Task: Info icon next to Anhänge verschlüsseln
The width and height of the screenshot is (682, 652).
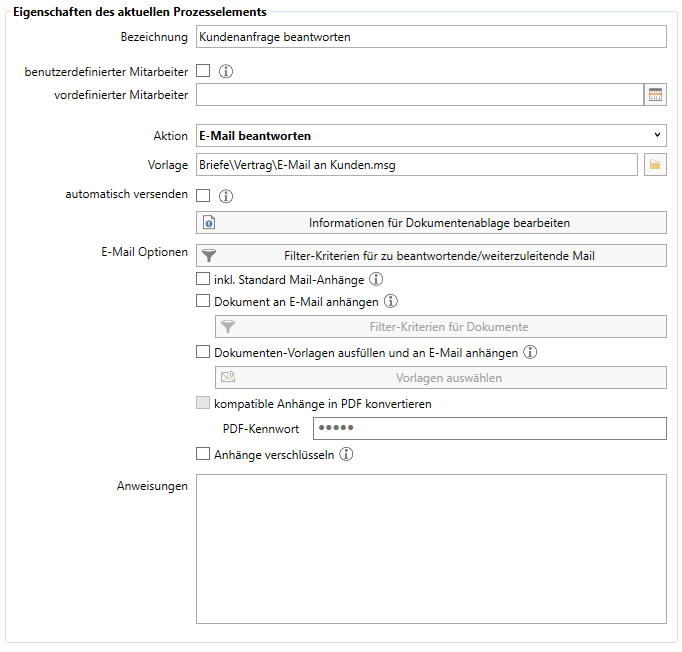Action: pyautogui.click(x=346, y=454)
